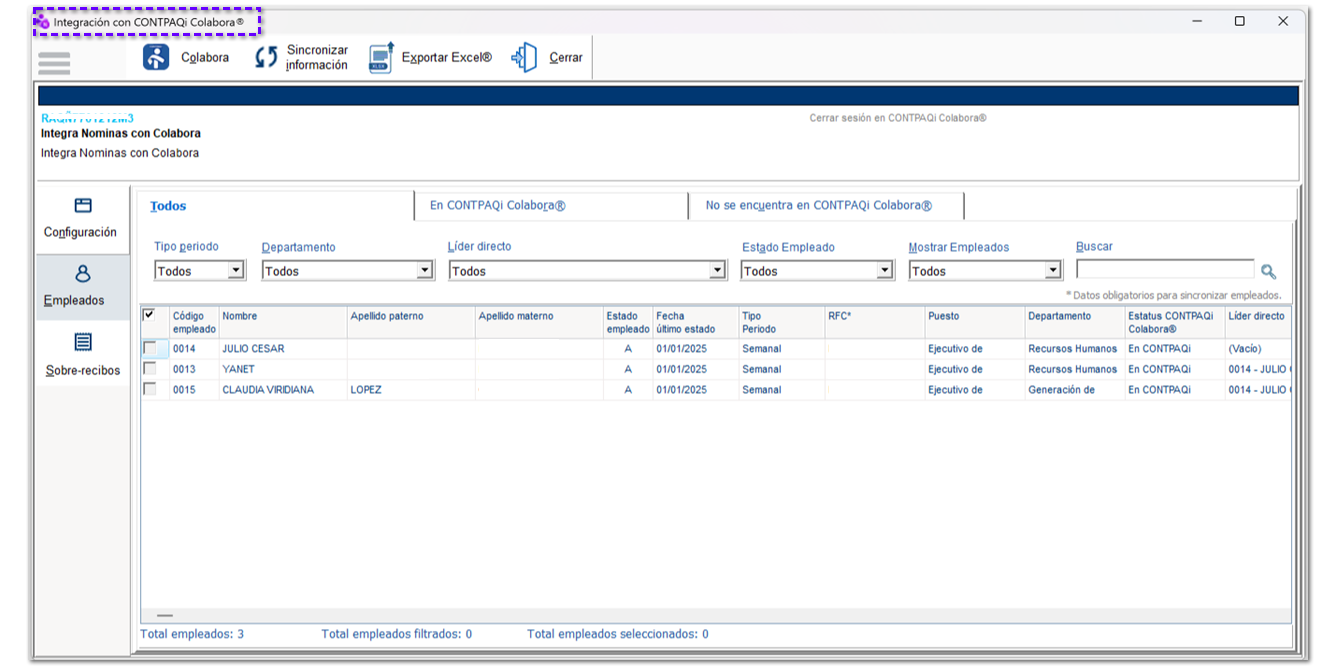Screen dimensions: 1317x669
Task: Click the Departamento column header in grid
Action: [x=1075, y=322]
